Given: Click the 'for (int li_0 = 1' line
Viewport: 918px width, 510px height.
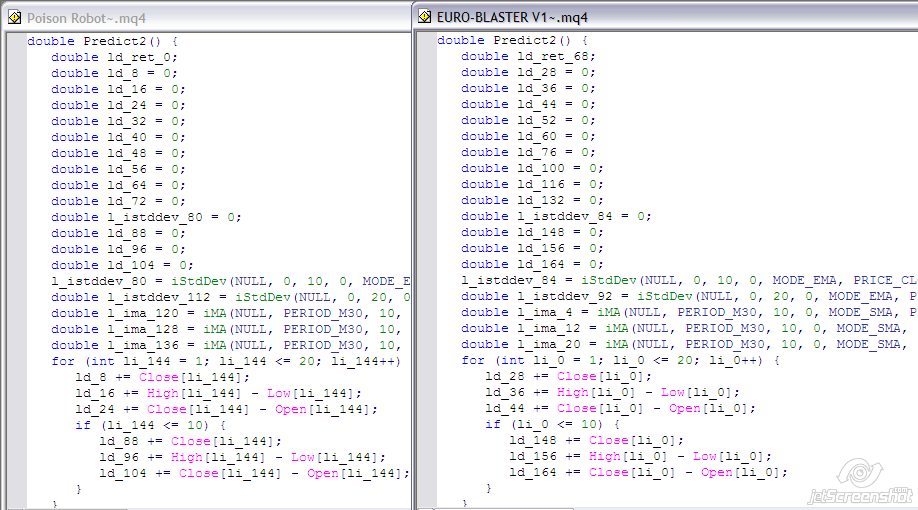Looking at the screenshot, I should [621, 360].
